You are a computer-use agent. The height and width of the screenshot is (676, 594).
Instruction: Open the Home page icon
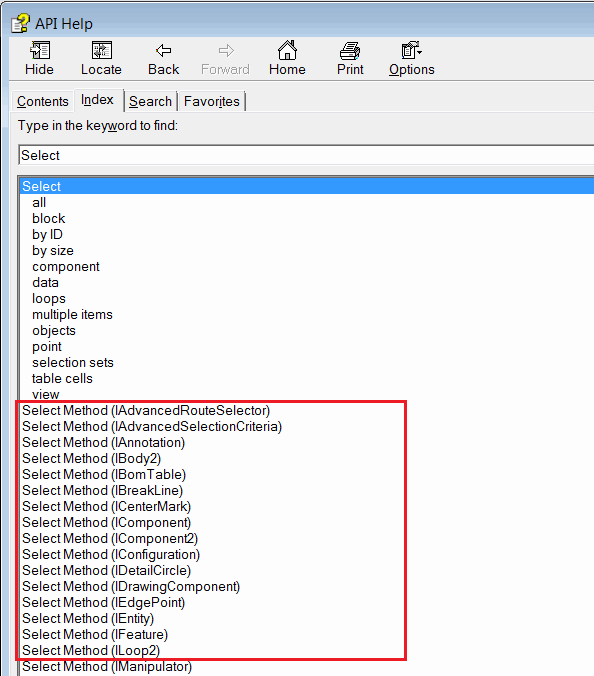[x=287, y=50]
